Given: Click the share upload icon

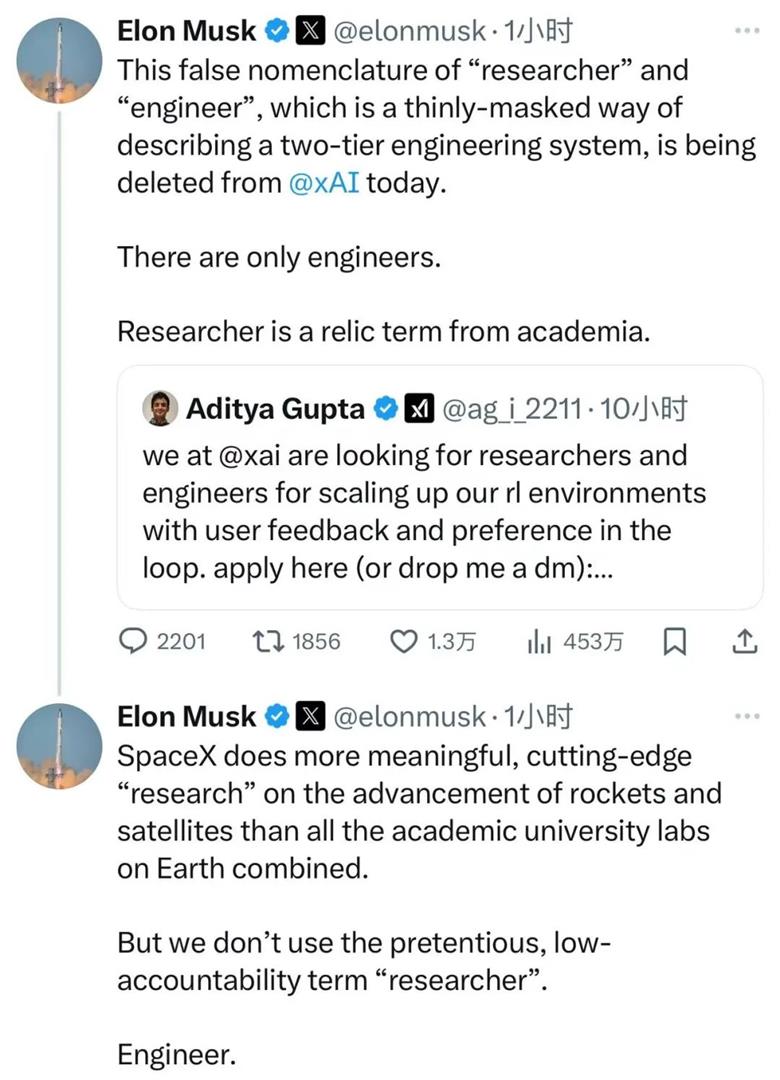Looking at the screenshot, I should coord(744,642).
